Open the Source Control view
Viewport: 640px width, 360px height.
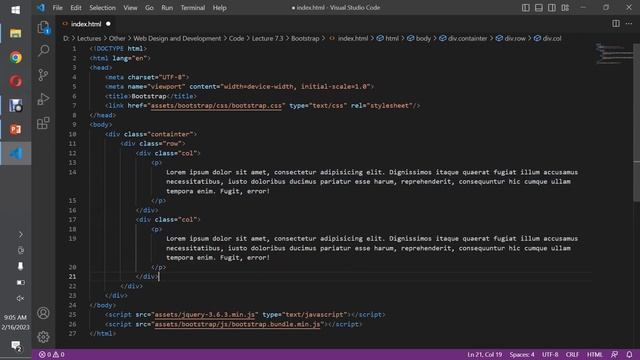[43, 75]
